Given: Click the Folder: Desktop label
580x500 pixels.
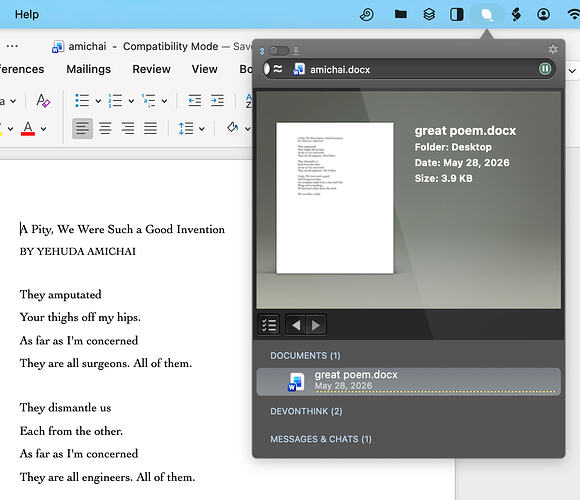Looking at the screenshot, I should (453, 147).
